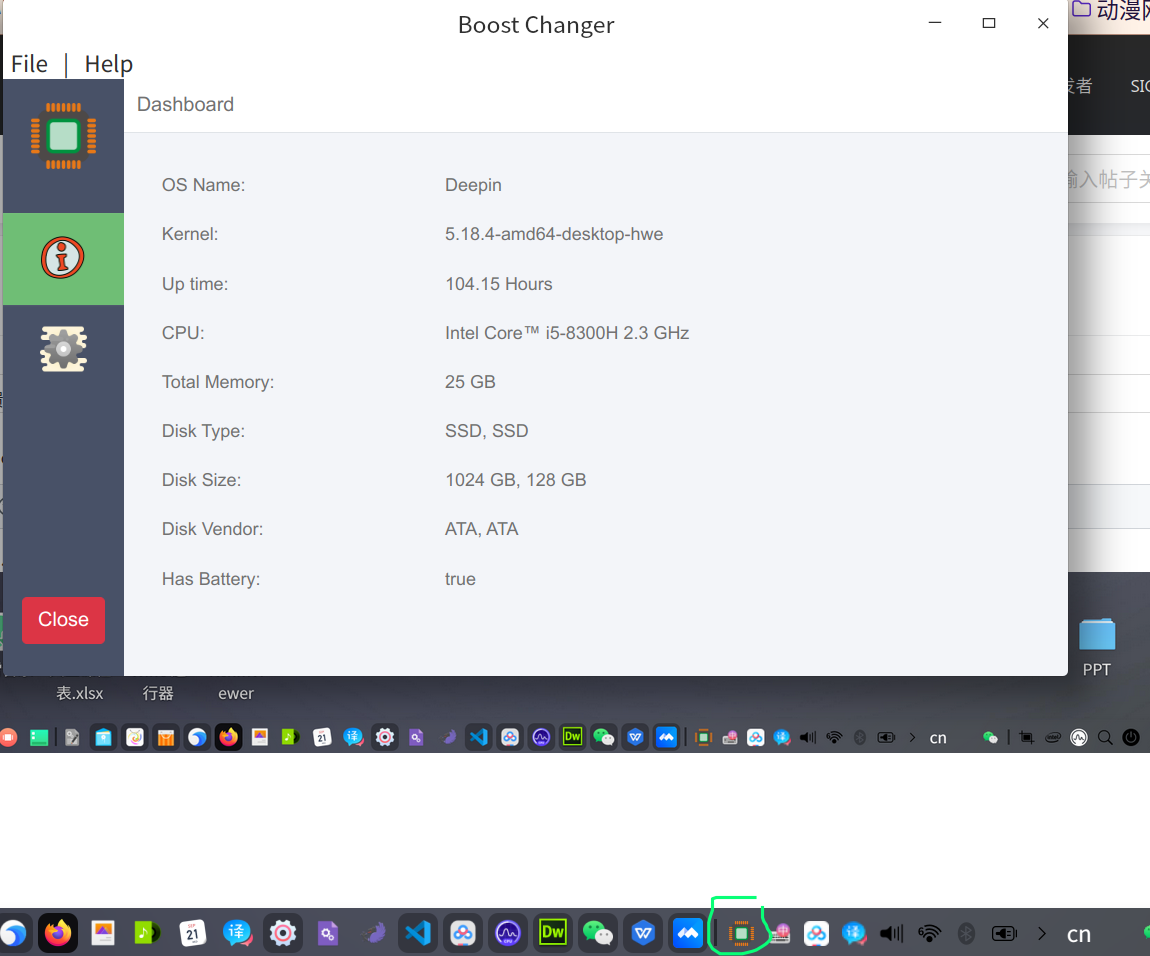Select the OS name value Deepin
The width and height of the screenshot is (1150, 956).
[473, 185]
